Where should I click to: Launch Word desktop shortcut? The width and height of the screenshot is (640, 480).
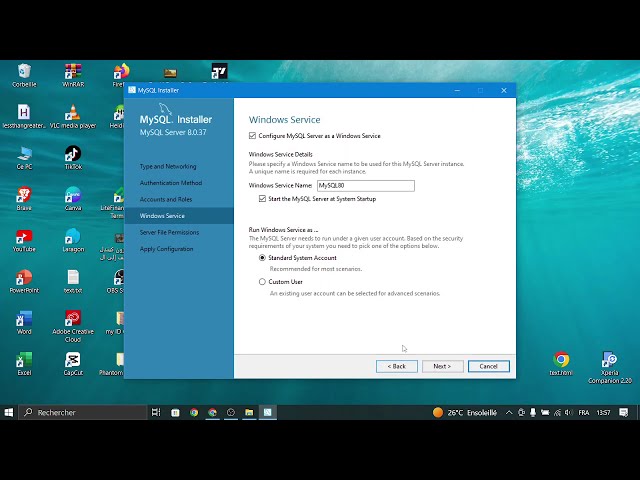coord(24,322)
